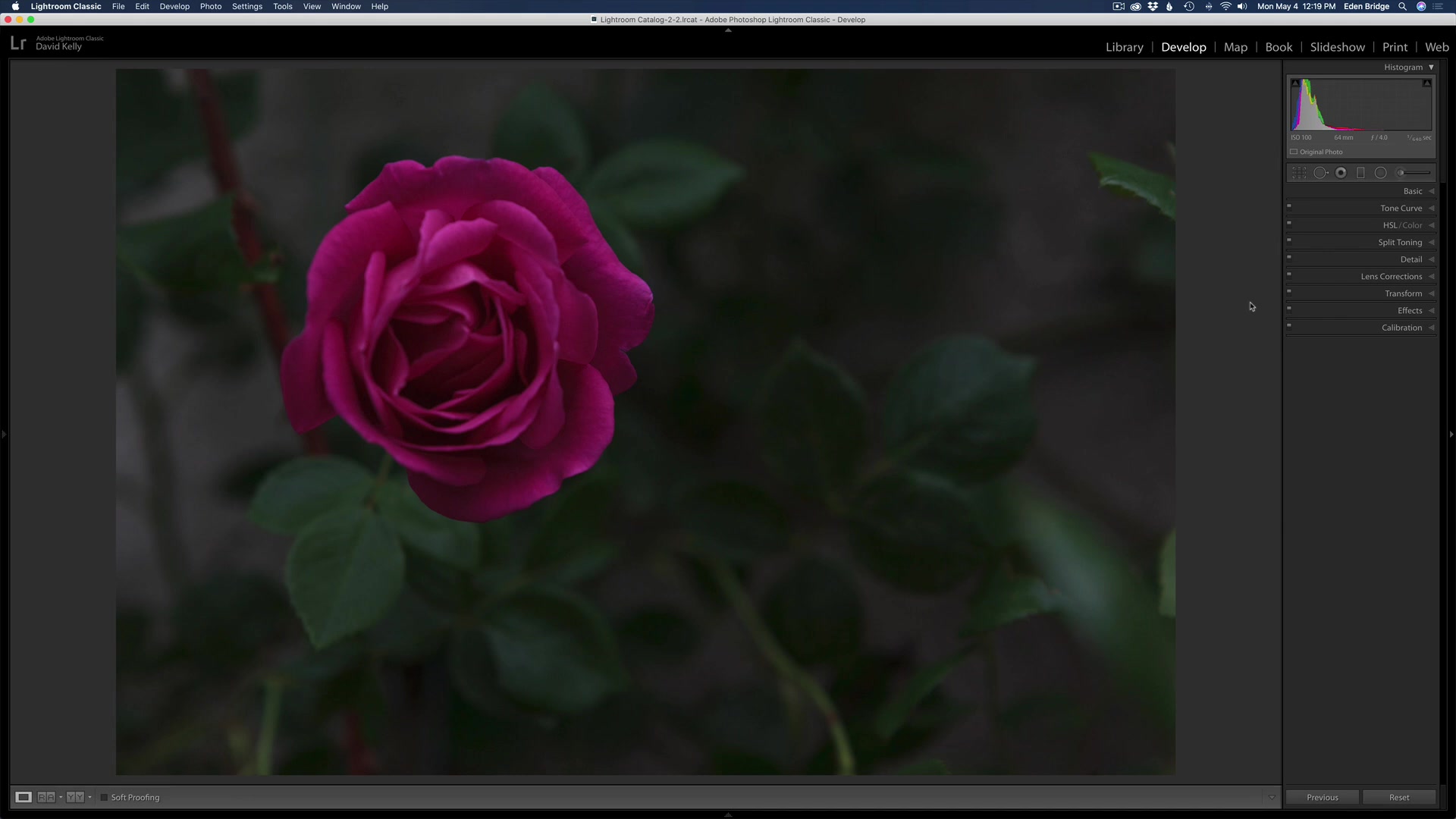Open Creative Cloud menu bar icon
1456x819 pixels.
1135,6
